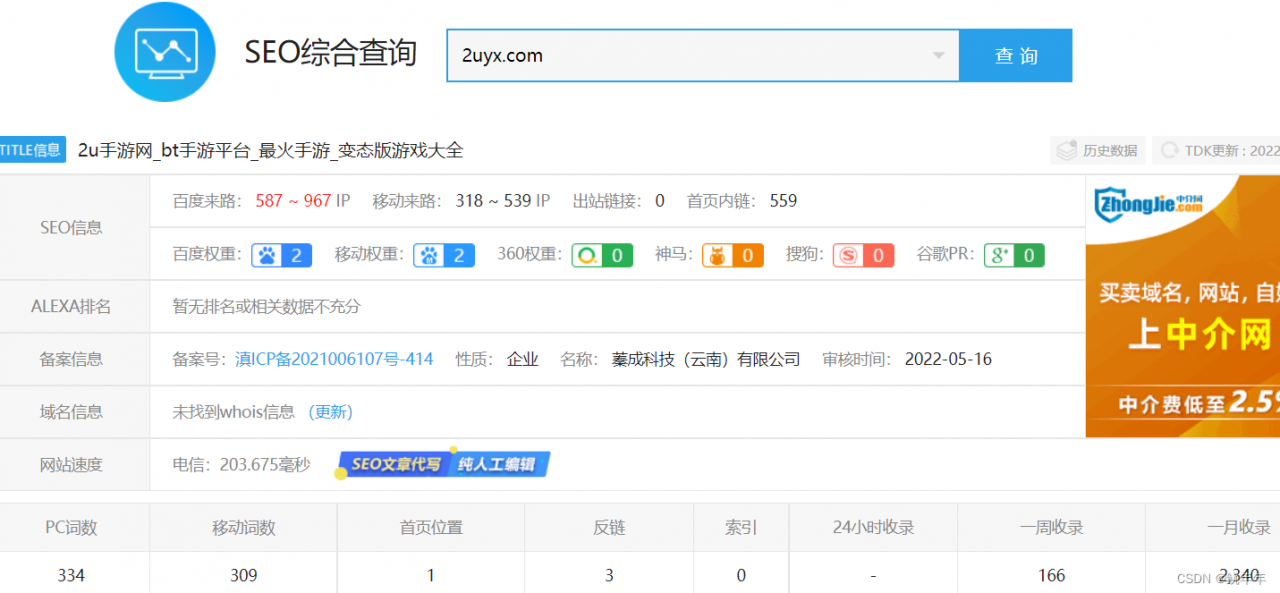Click the SEO文章代写 promotional ribbon
Image resolution: width=1280 pixels, height=593 pixels.
(441, 464)
